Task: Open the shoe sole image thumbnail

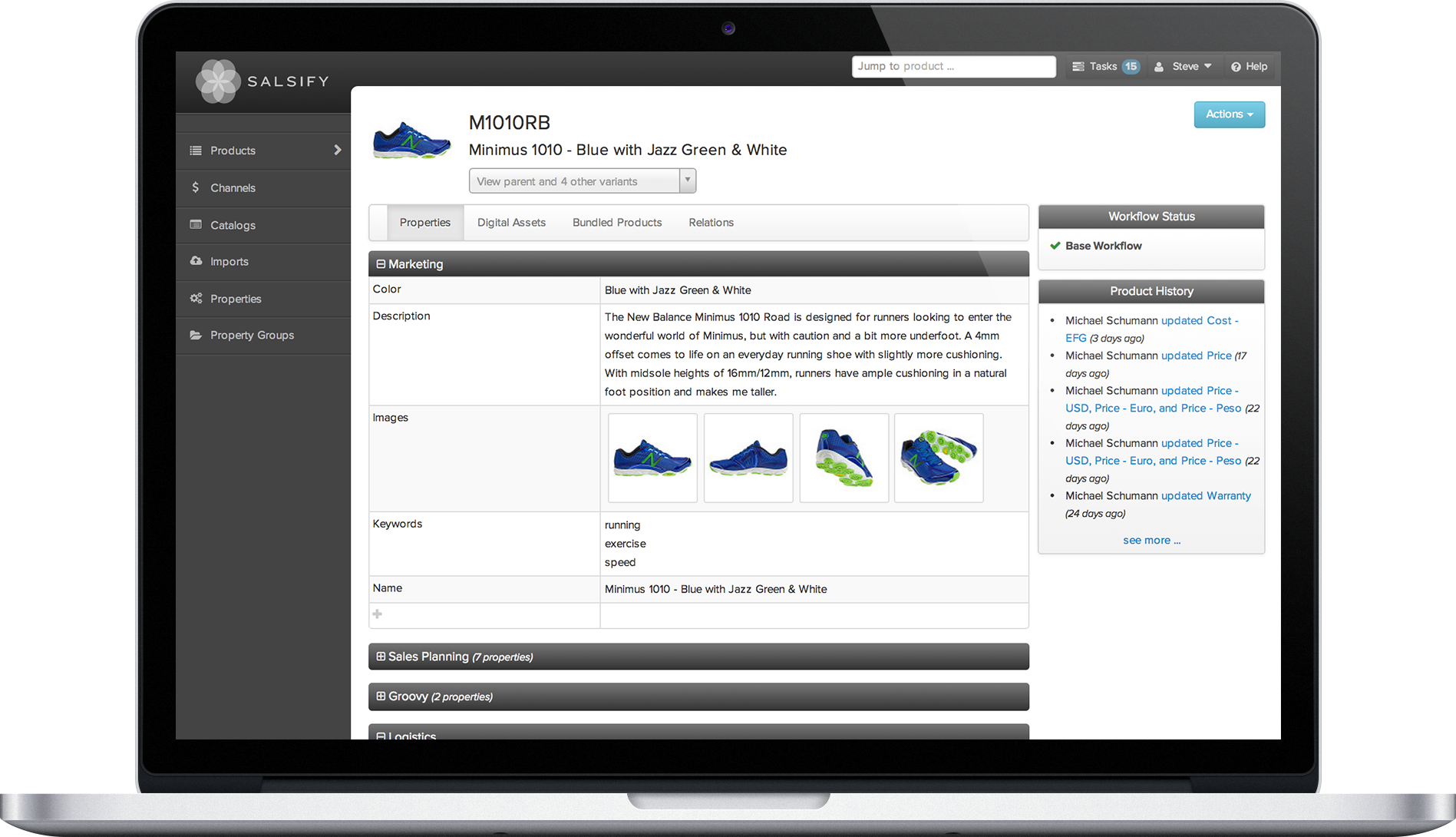Action: click(x=939, y=458)
